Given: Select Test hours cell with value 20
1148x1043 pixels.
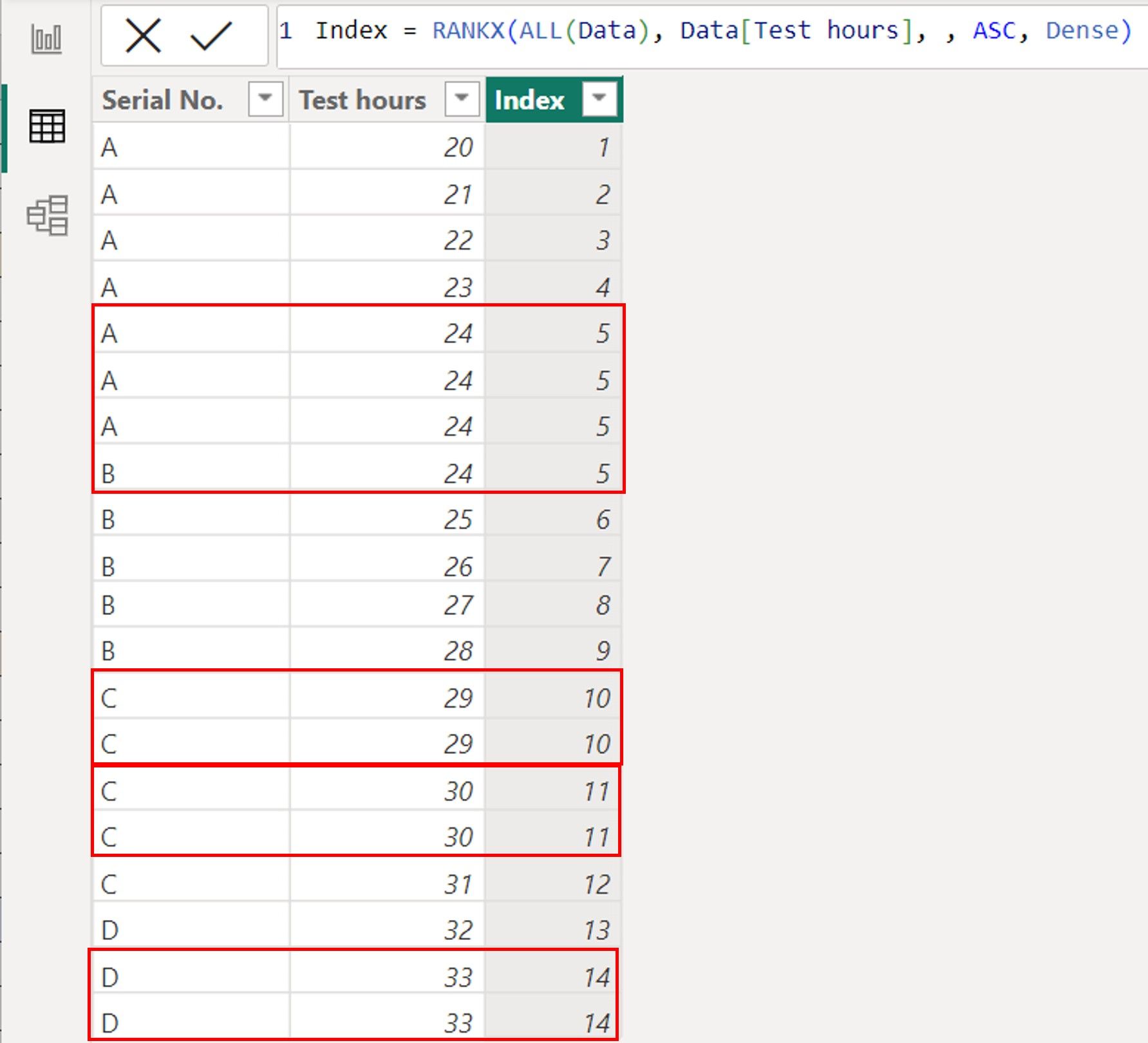Looking at the screenshot, I should 387,147.
